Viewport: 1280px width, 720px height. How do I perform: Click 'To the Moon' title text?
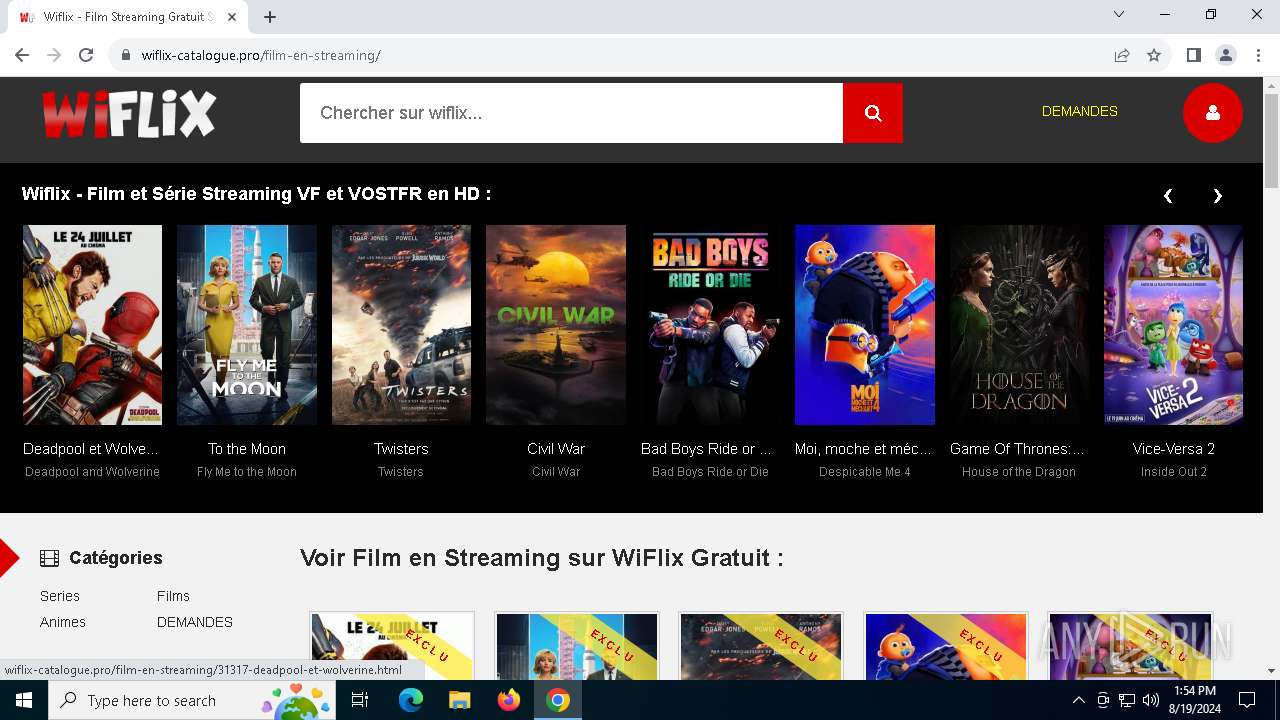(247, 449)
